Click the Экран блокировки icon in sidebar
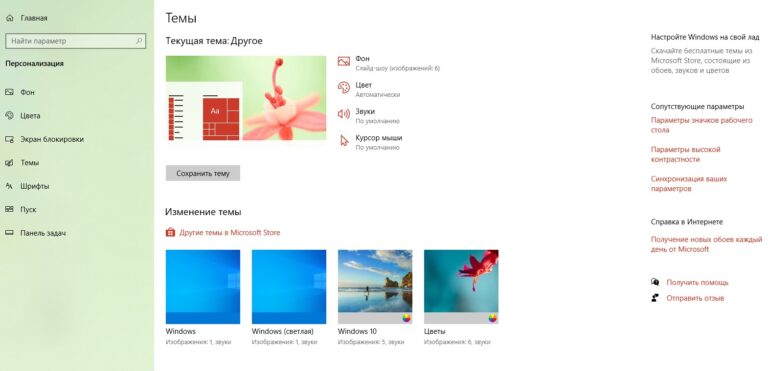 tap(9, 139)
